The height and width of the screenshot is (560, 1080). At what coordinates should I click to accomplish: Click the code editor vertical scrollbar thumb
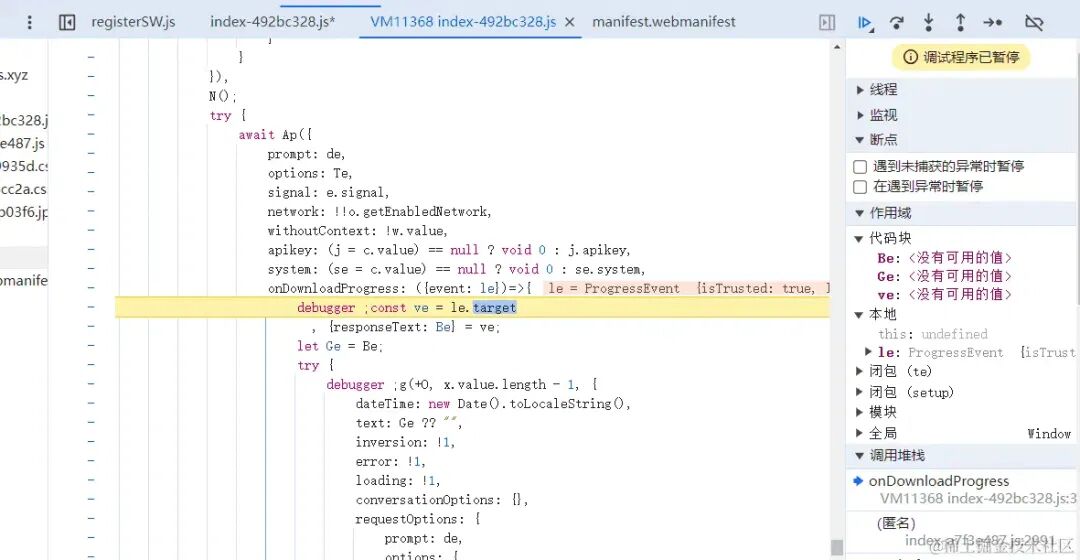click(x=837, y=548)
